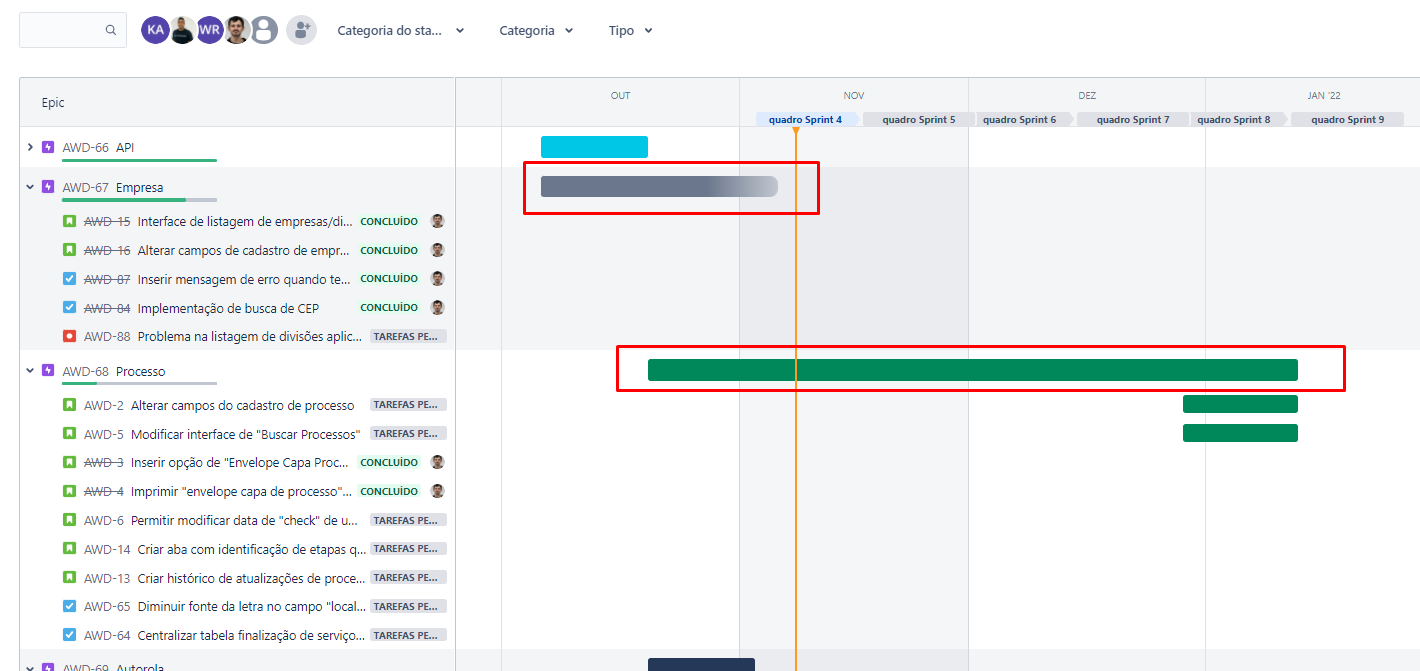Viewport: 1420px width, 671px height.
Task: Click assignee avatar on AWD-84 row
Action: (437, 307)
